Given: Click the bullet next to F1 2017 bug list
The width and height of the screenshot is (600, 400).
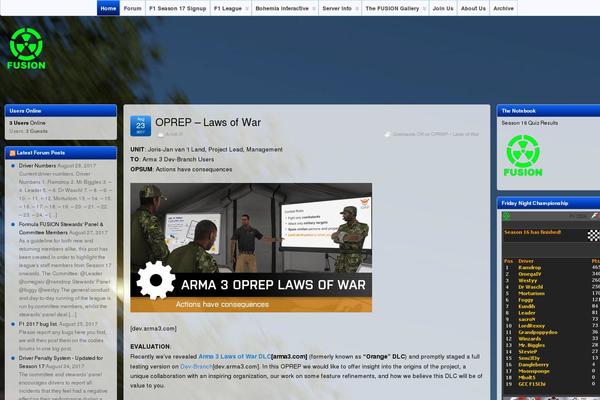Looking at the screenshot, I should click(x=13, y=324).
